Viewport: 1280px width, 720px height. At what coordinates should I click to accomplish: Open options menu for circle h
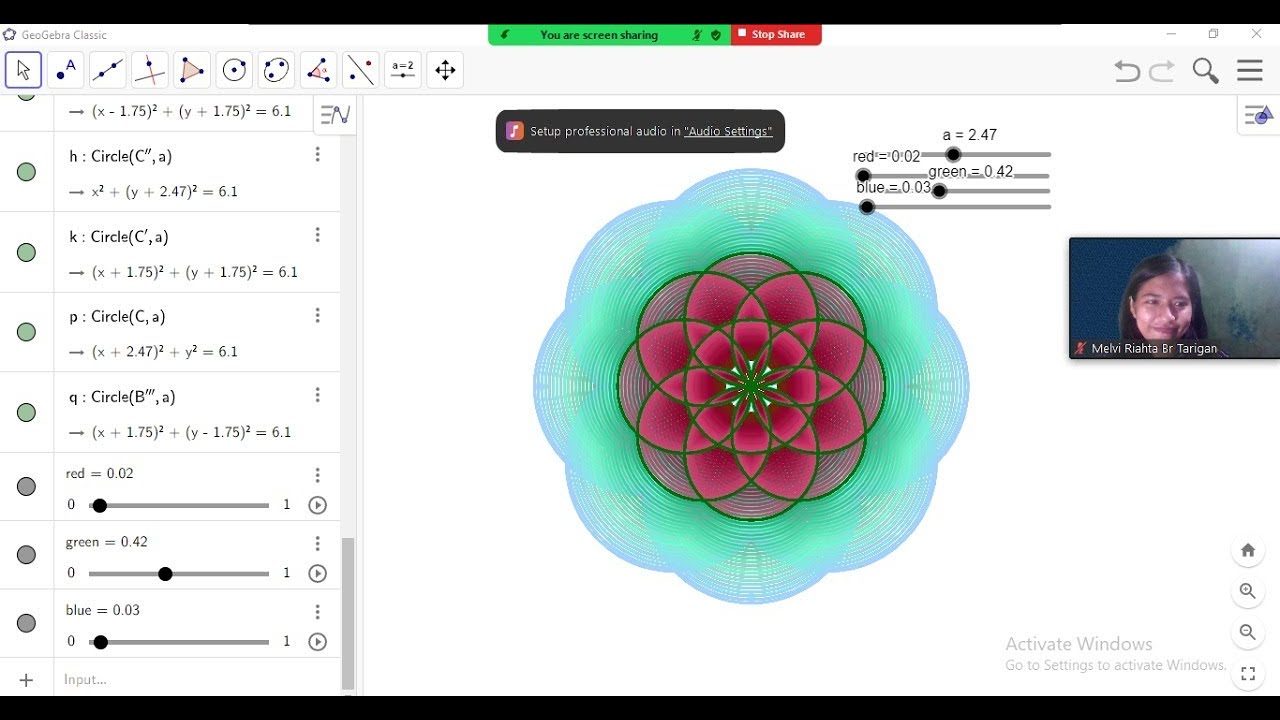coord(318,155)
